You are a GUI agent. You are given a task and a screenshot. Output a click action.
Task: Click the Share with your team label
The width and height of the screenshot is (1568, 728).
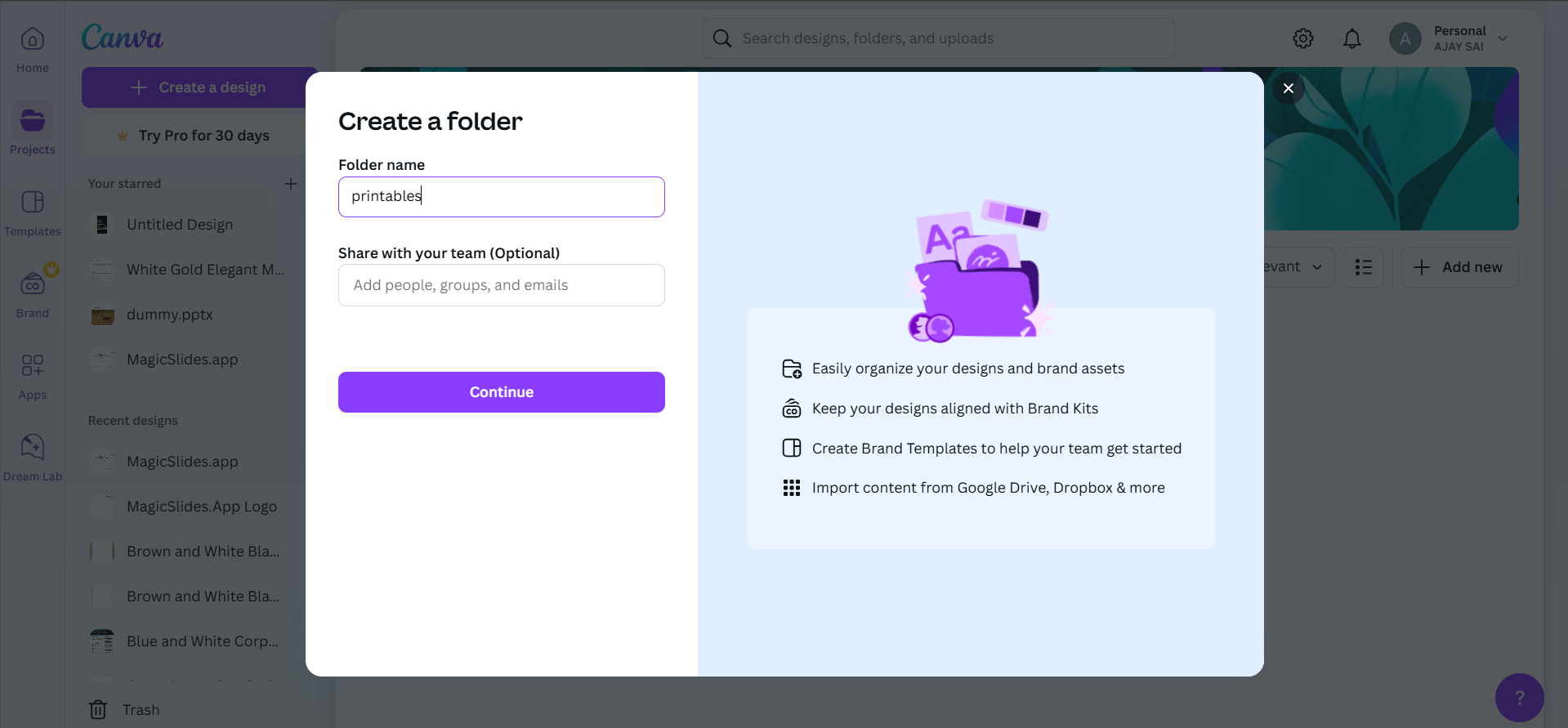(449, 253)
